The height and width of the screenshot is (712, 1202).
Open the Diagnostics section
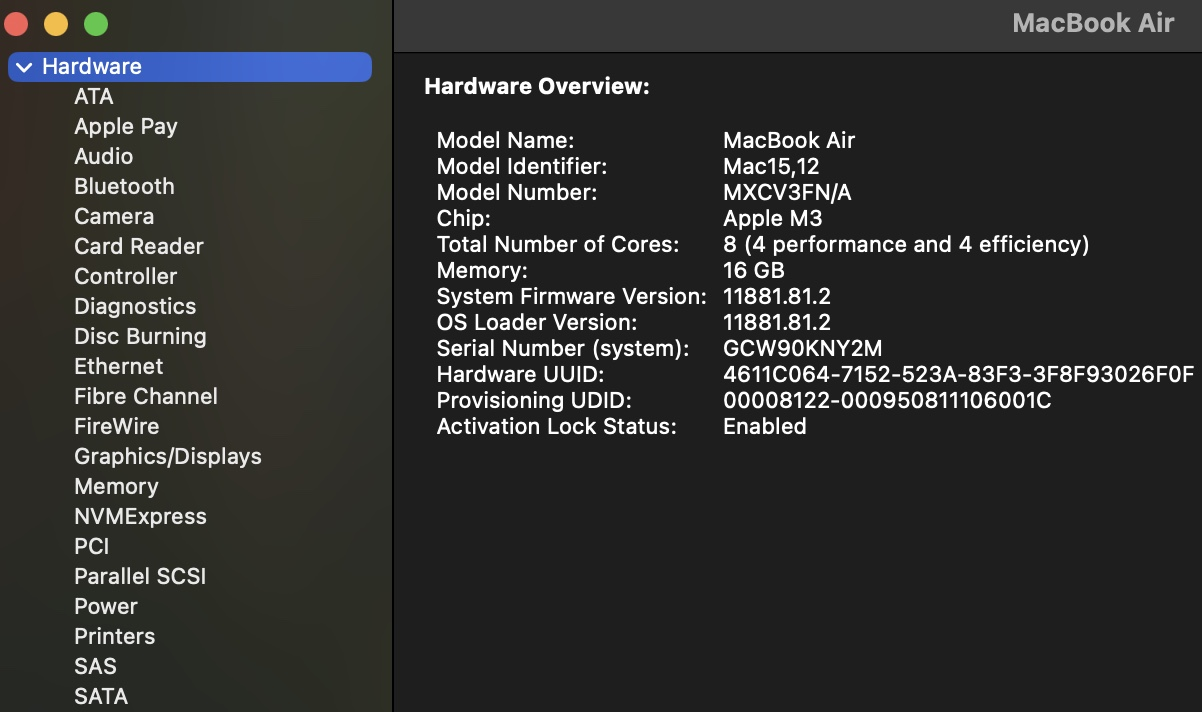tap(135, 306)
